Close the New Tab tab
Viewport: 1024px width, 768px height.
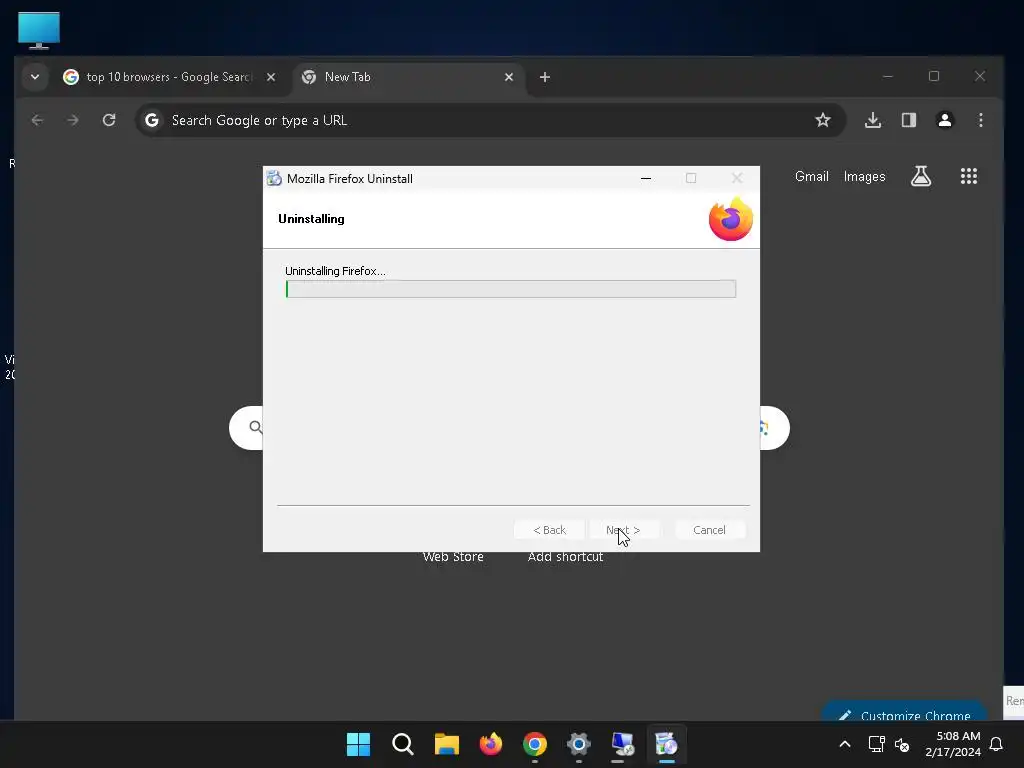click(x=509, y=77)
